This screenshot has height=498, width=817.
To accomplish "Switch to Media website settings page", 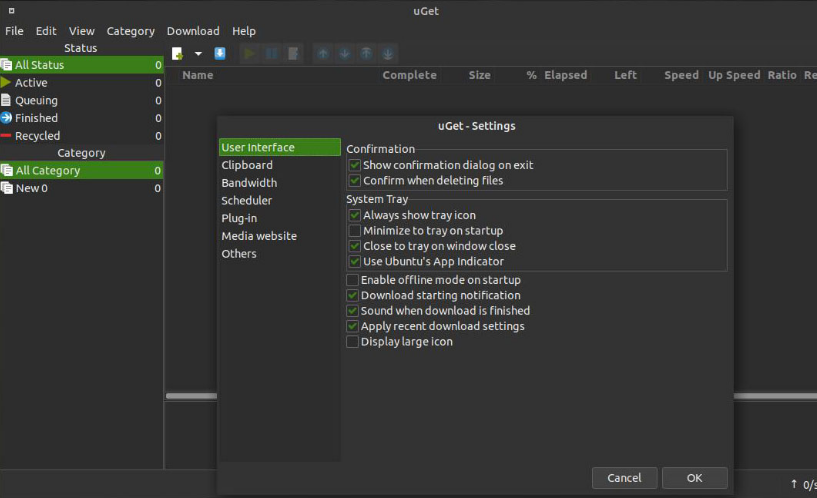I will [280, 236].
